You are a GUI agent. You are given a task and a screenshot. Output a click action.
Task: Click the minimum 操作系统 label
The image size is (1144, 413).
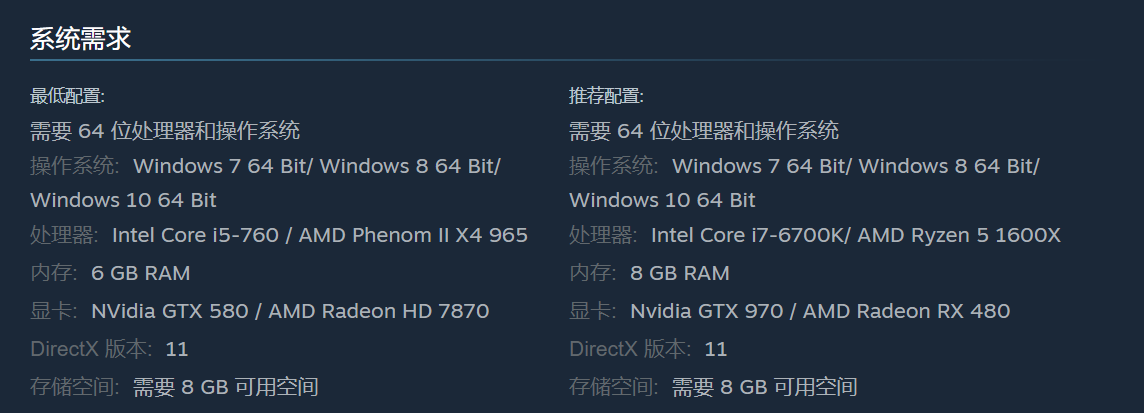(74, 166)
